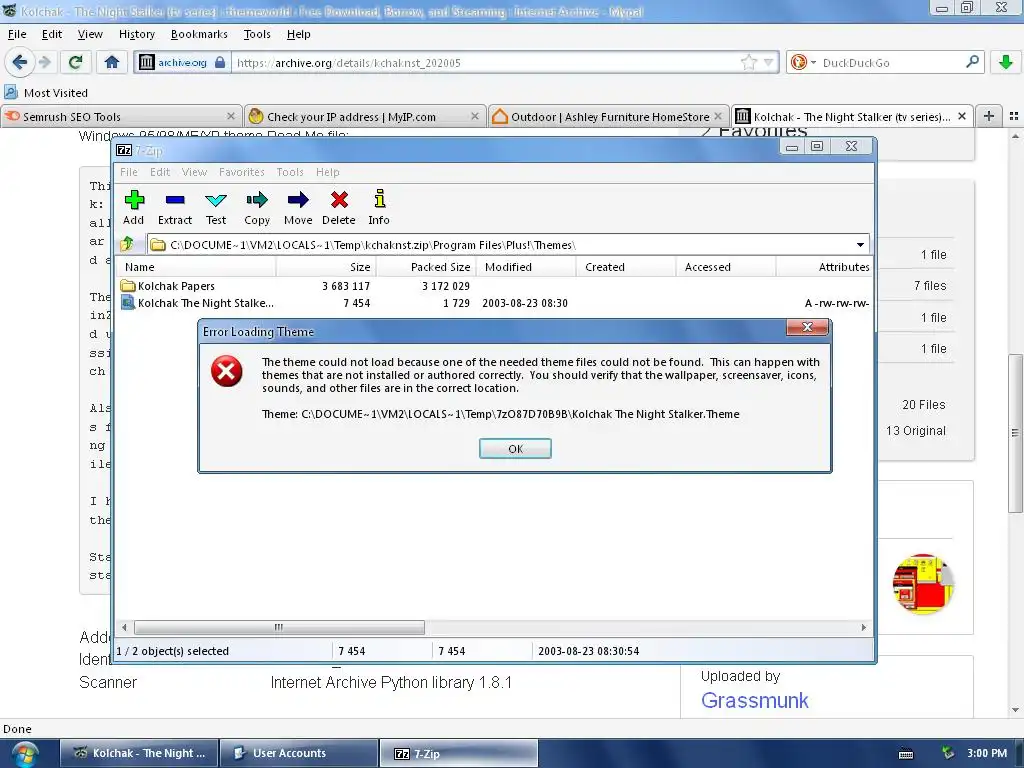Switch to the Kolchak browser taskbar button
The height and width of the screenshot is (768, 1024).
click(139, 753)
